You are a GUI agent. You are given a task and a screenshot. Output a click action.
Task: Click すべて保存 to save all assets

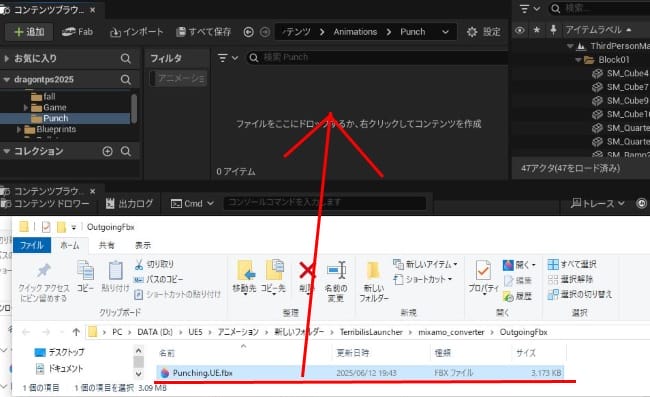[x=204, y=32]
